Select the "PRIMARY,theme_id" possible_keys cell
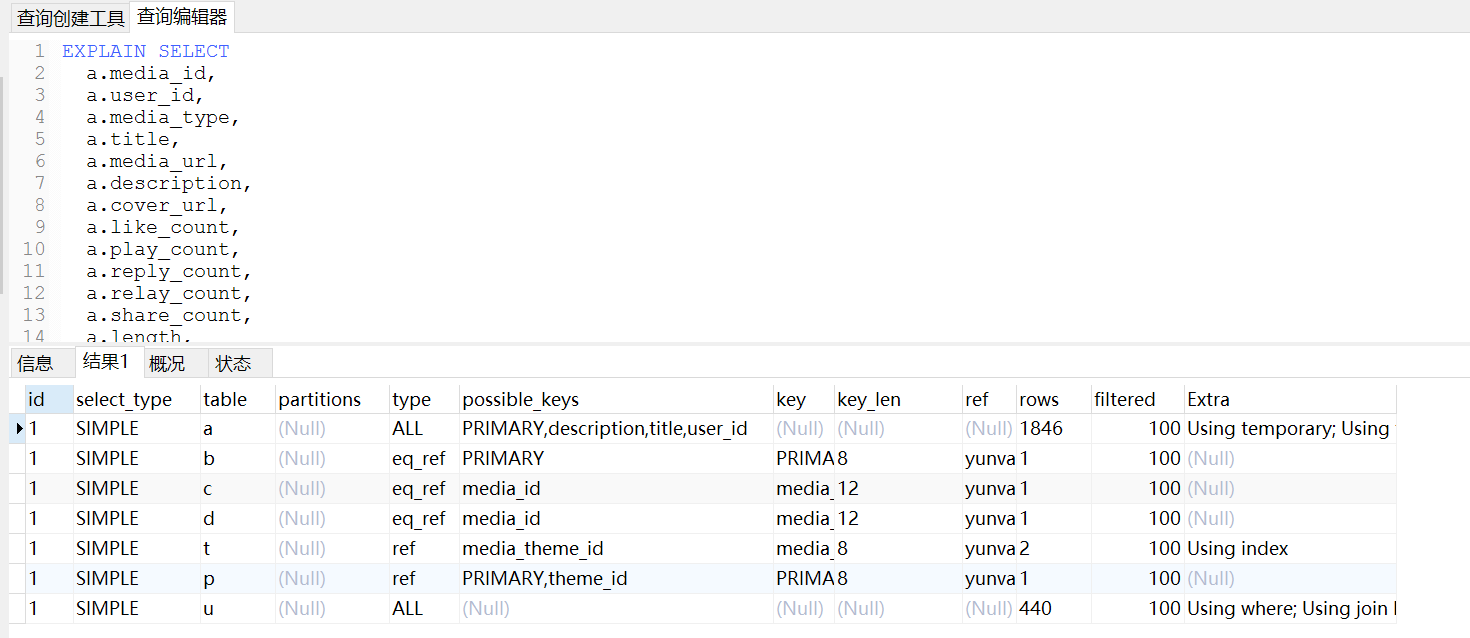The width and height of the screenshot is (1470, 638). click(x=544, y=579)
